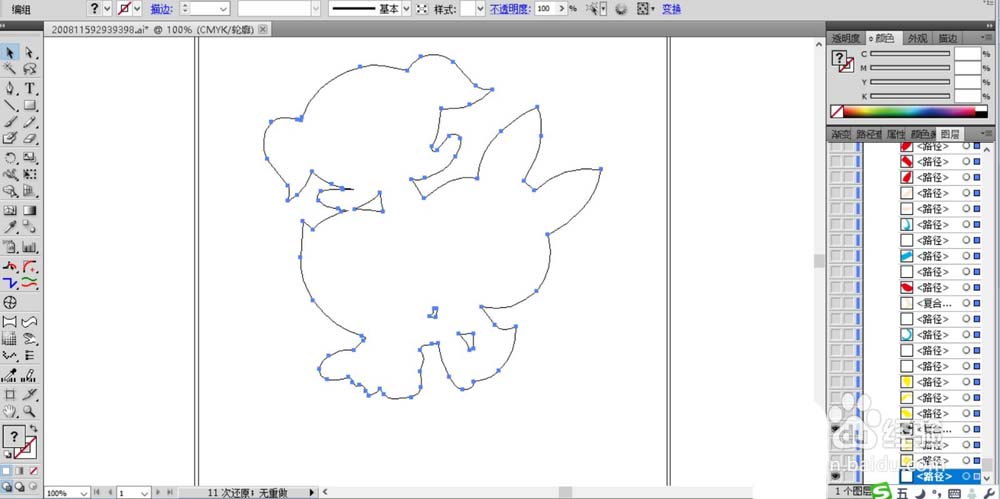Click the 不透明度 link
The width and height of the screenshot is (1000, 499).
(x=510, y=9)
